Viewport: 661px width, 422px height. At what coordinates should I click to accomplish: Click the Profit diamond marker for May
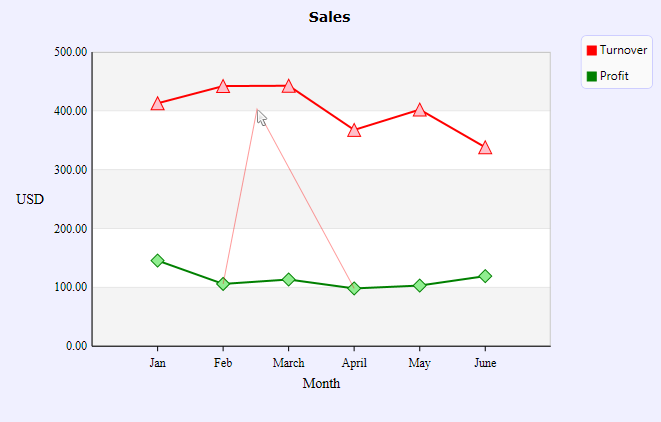420,285
